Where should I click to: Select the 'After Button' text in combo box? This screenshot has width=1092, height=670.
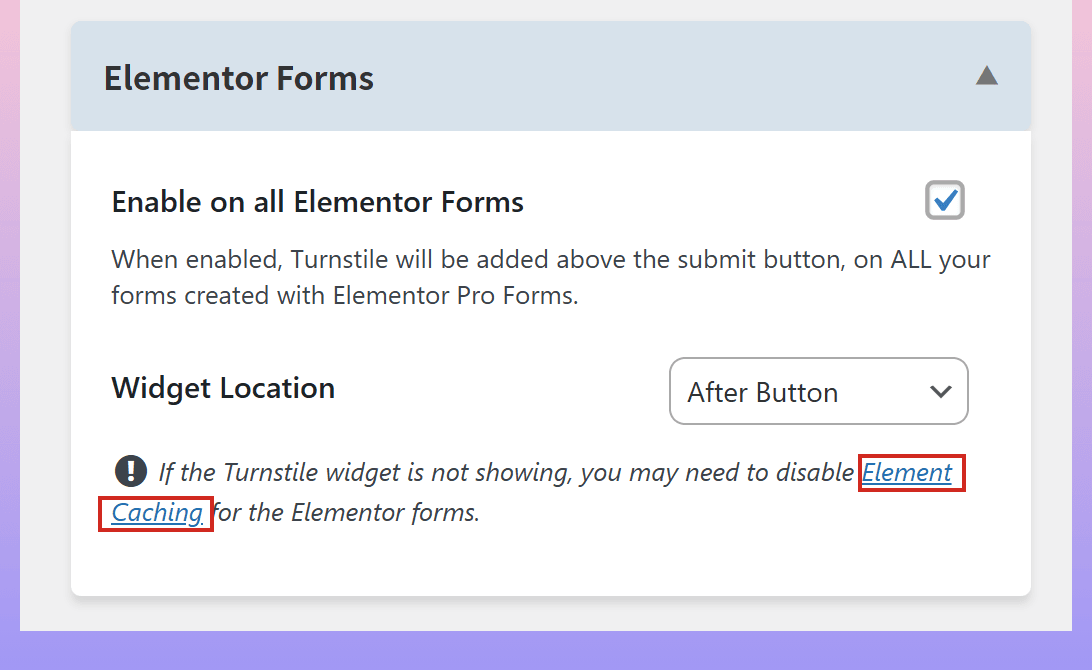pyautogui.click(x=762, y=392)
